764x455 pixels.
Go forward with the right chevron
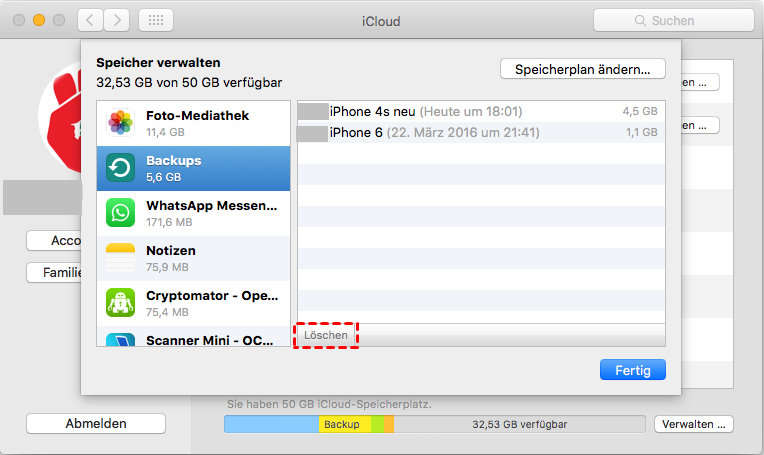point(117,20)
